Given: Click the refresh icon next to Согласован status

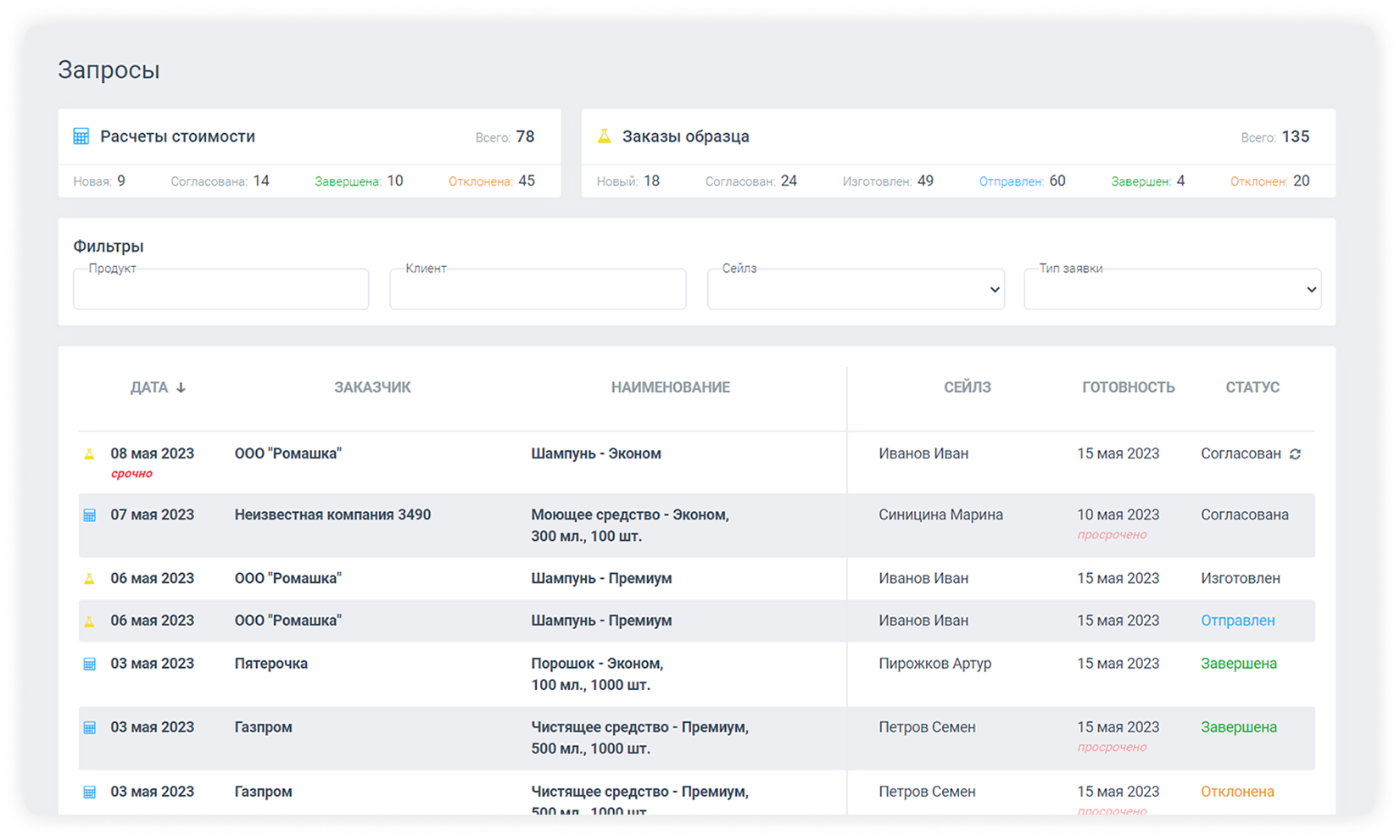Looking at the screenshot, I should [x=1295, y=454].
